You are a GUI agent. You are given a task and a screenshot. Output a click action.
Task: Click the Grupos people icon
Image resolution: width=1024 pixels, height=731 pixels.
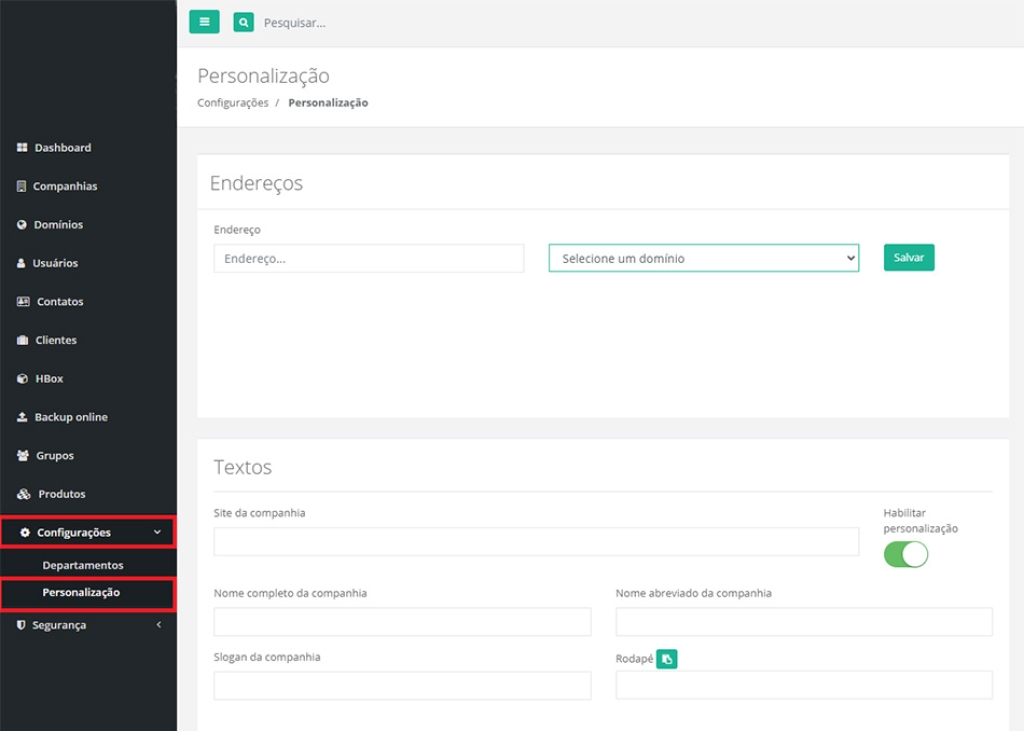(23, 455)
